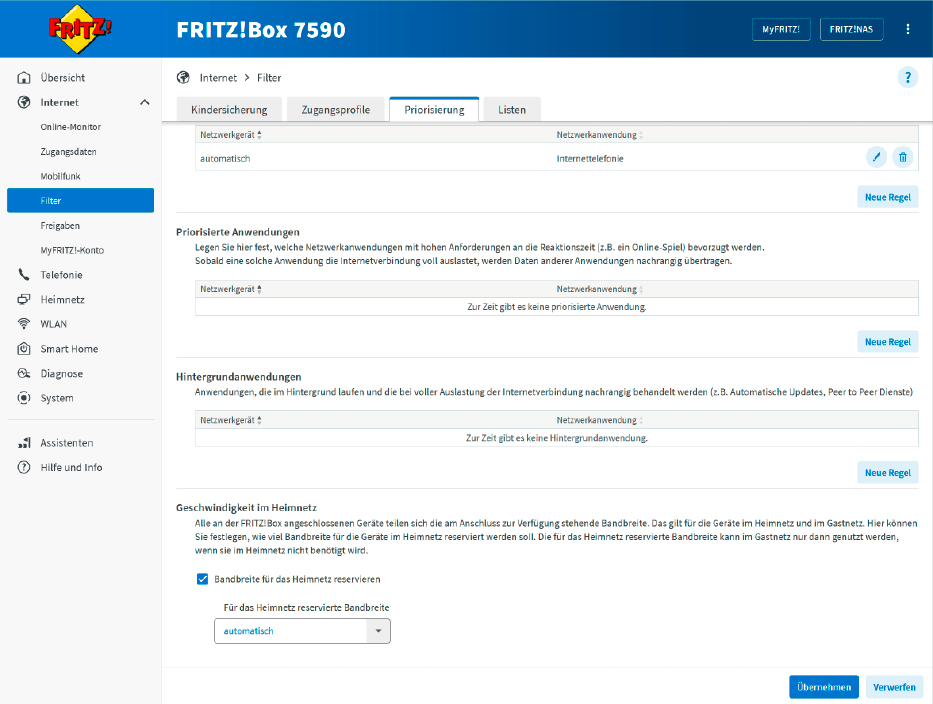
Task: Click the Heimnetz devices icon
Action: (x=24, y=299)
